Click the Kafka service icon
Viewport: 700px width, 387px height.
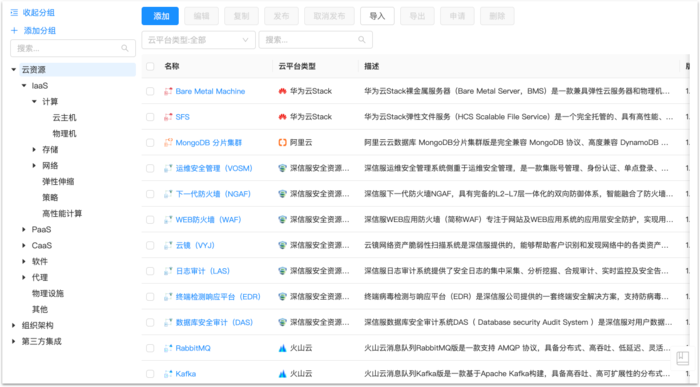pos(168,374)
